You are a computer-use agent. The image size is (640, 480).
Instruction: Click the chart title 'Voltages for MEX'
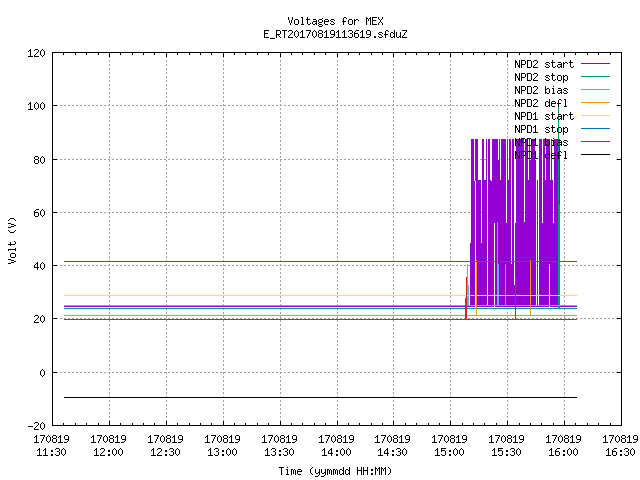click(x=335, y=21)
